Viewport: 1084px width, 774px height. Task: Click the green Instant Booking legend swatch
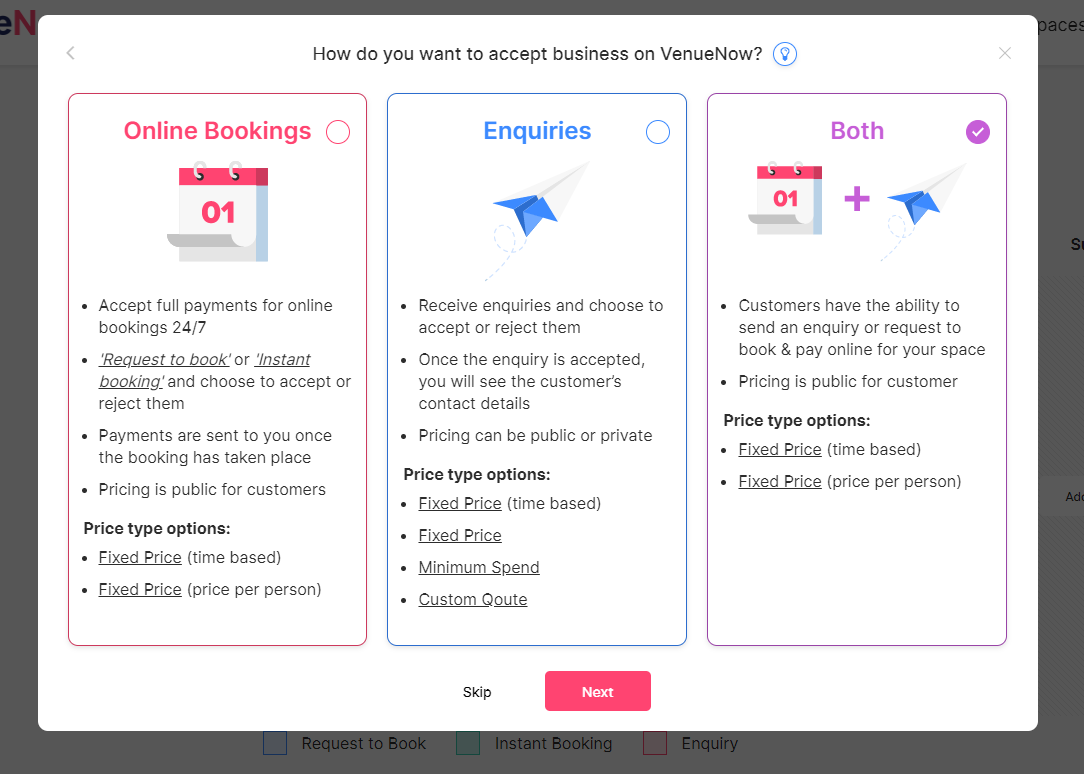[x=468, y=743]
